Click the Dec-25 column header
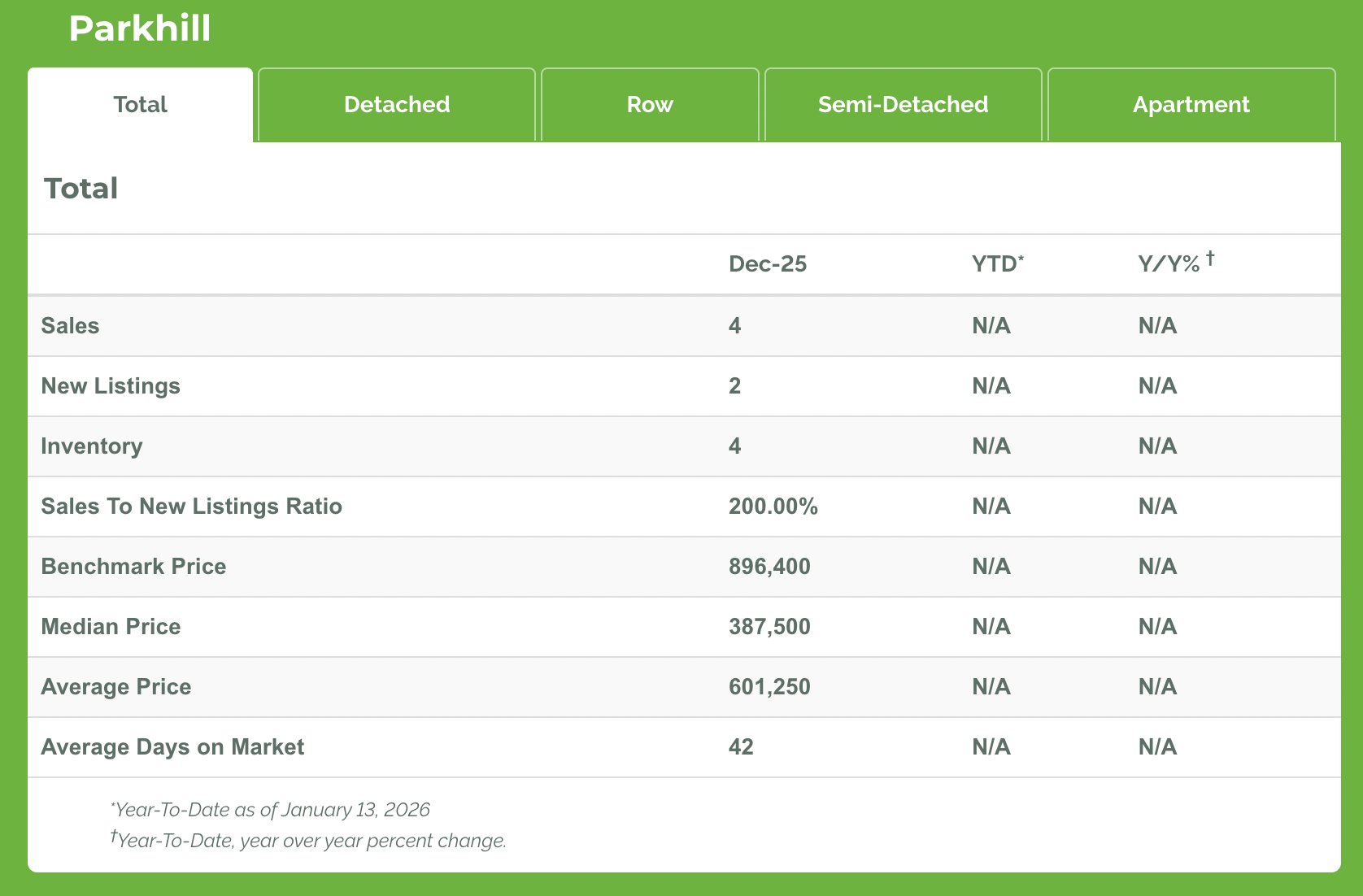The height and width of the screenshot is (896, 1363). [767, 264]
